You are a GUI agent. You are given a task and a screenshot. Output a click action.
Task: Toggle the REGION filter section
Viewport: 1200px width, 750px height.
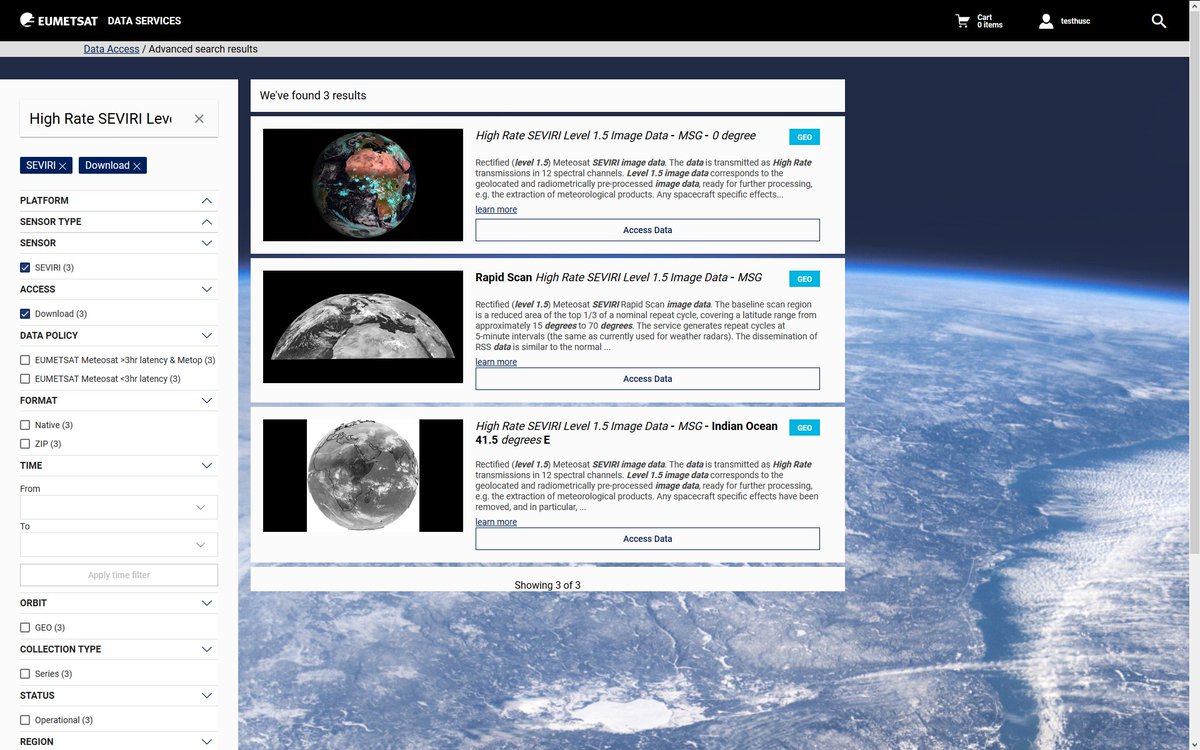click(119, 742)
